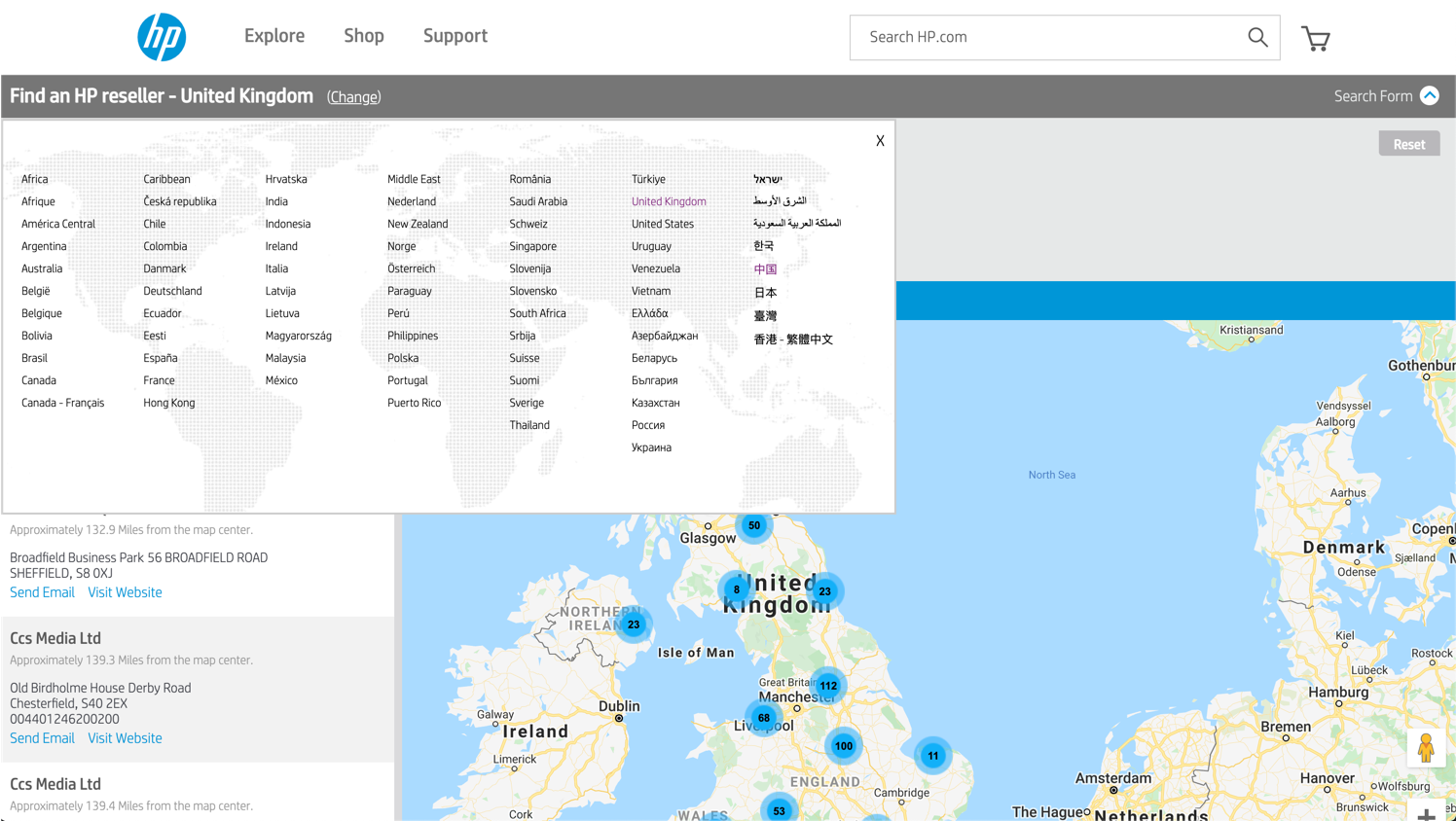Visit Website of Ccs Media Ltd Chesterfield
Viewport: 1456px width, 821px height.
pos(125,738)
